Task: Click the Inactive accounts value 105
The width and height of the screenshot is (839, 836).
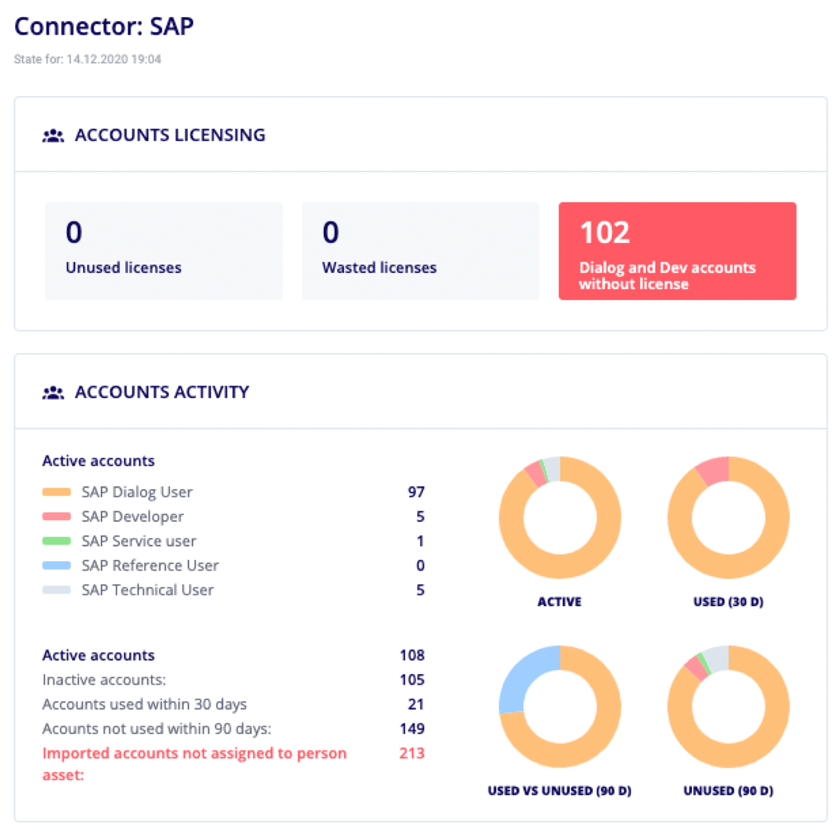Action: (412, 680)
